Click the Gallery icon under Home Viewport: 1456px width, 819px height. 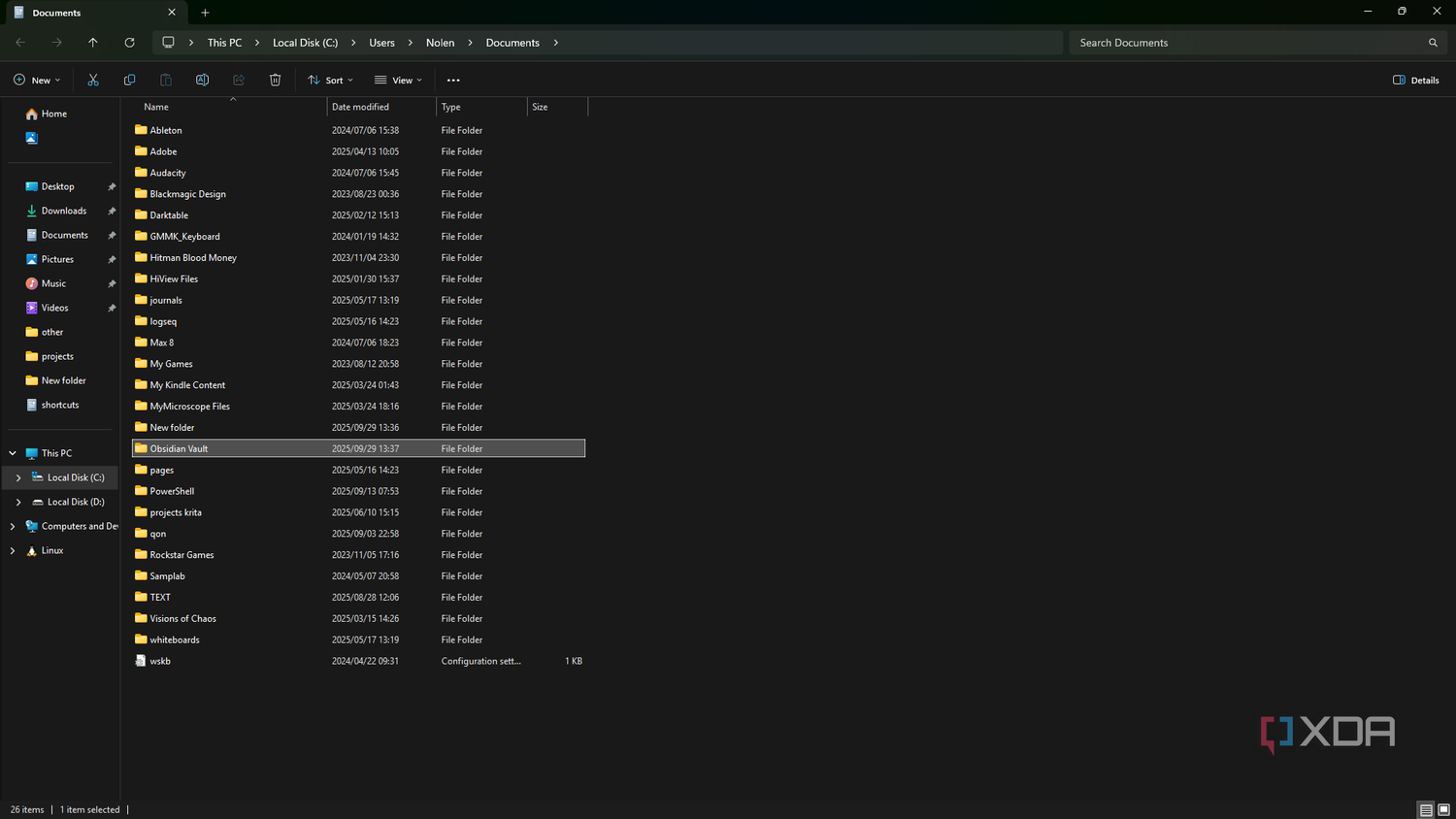pos(31,138)
